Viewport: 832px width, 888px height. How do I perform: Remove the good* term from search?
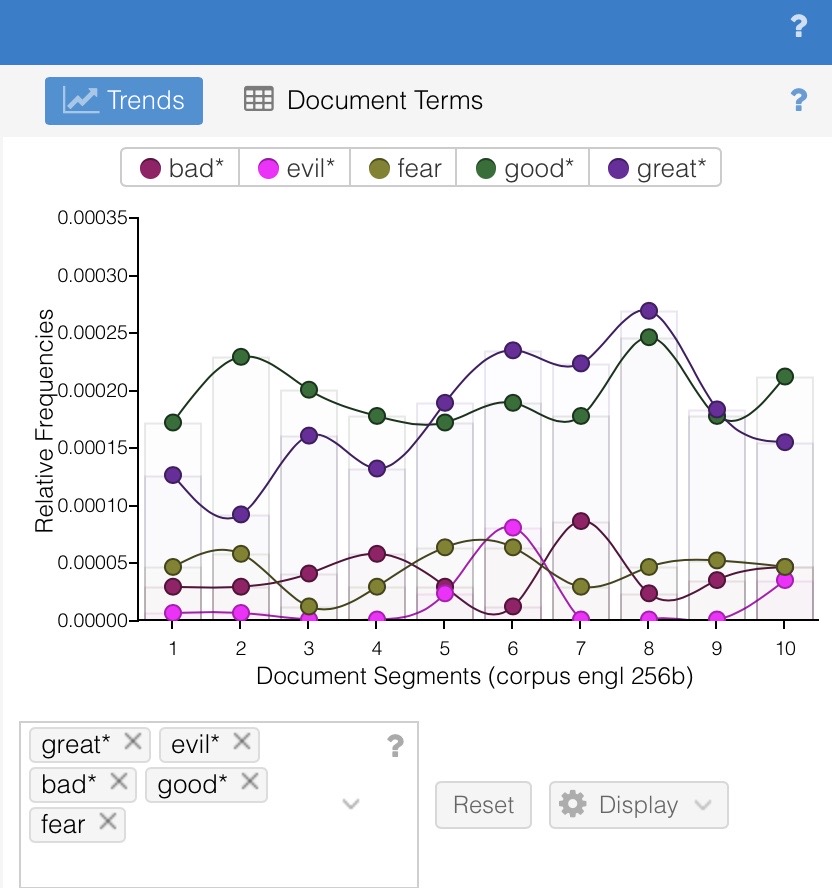click(x=250, y=783)
